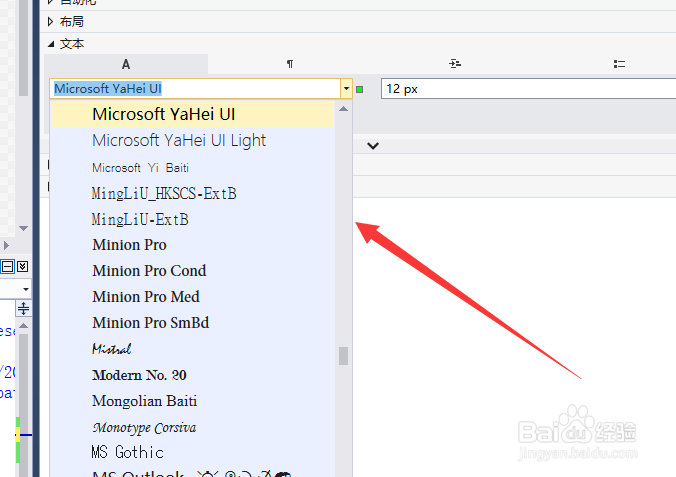Click the font list scrollbar thumb
676x477 pixels.
click(343, 356)
